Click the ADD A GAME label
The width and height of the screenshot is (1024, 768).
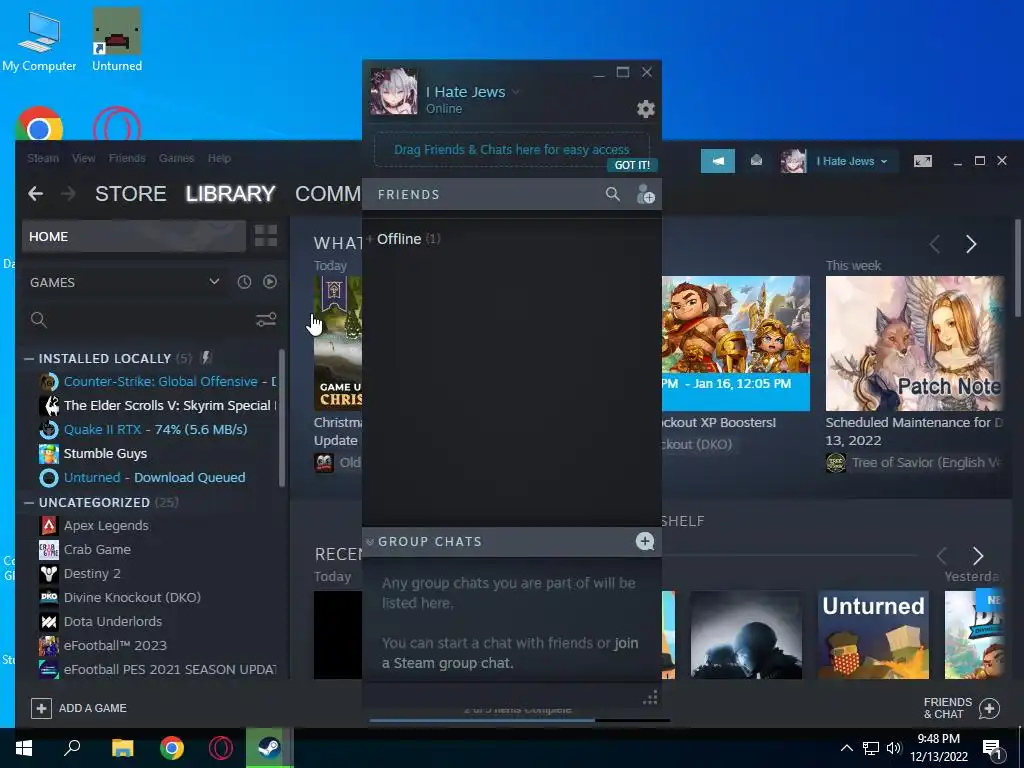coord(93,708)
